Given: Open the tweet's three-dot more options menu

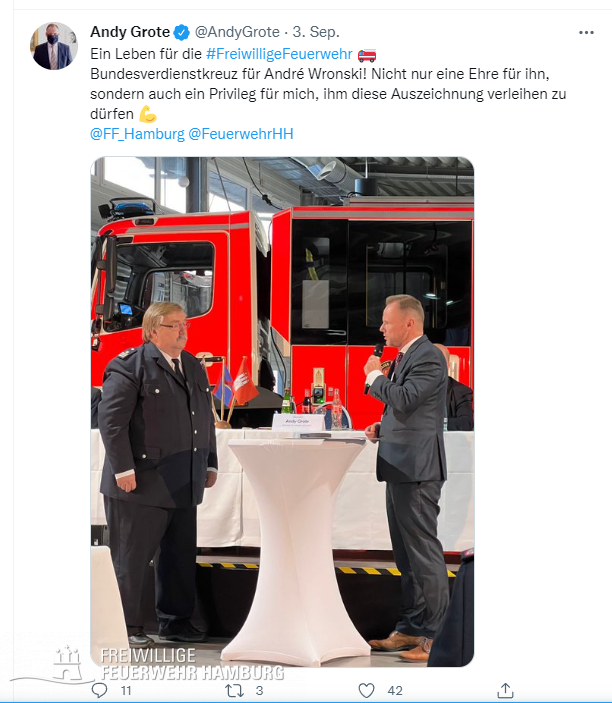Looking at the screenshot, I should pos(586,33).
